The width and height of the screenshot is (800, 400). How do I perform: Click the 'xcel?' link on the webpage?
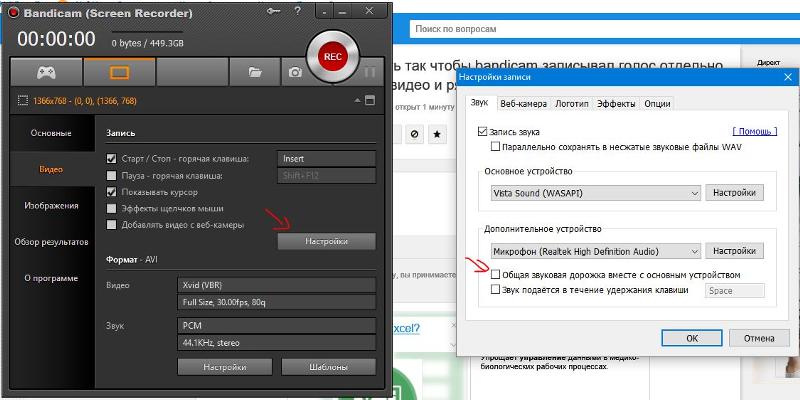point(406,328)
